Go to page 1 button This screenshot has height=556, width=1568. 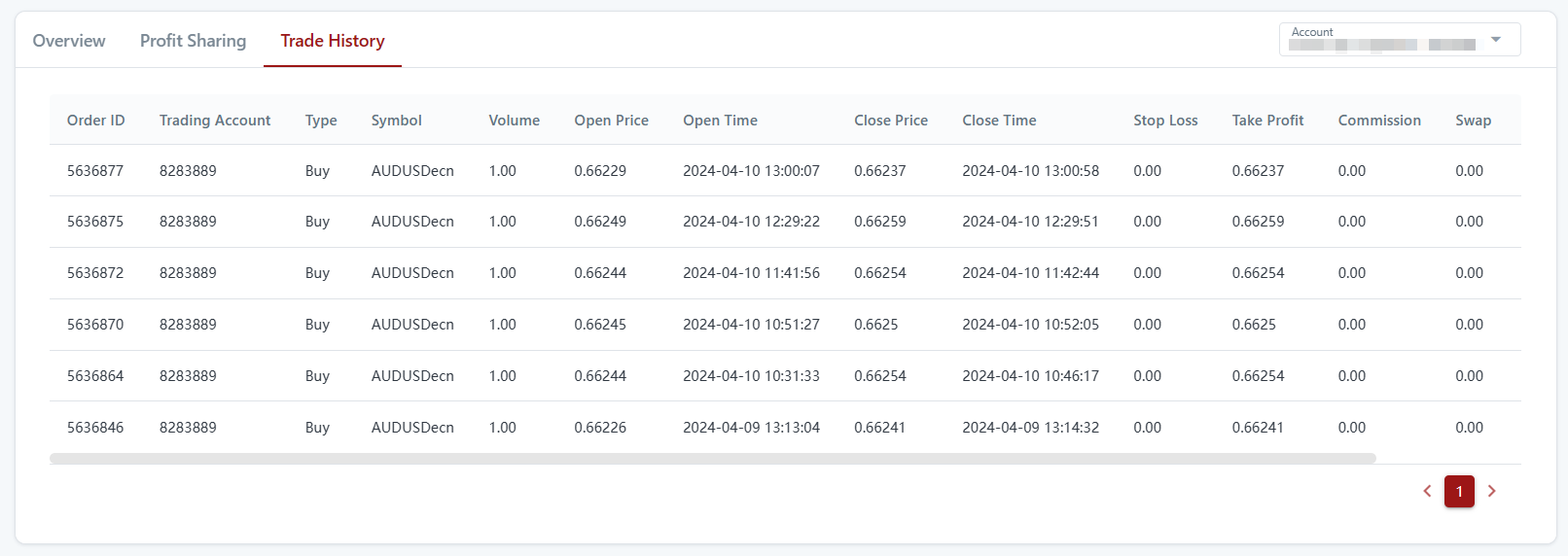click(1459, 492)
